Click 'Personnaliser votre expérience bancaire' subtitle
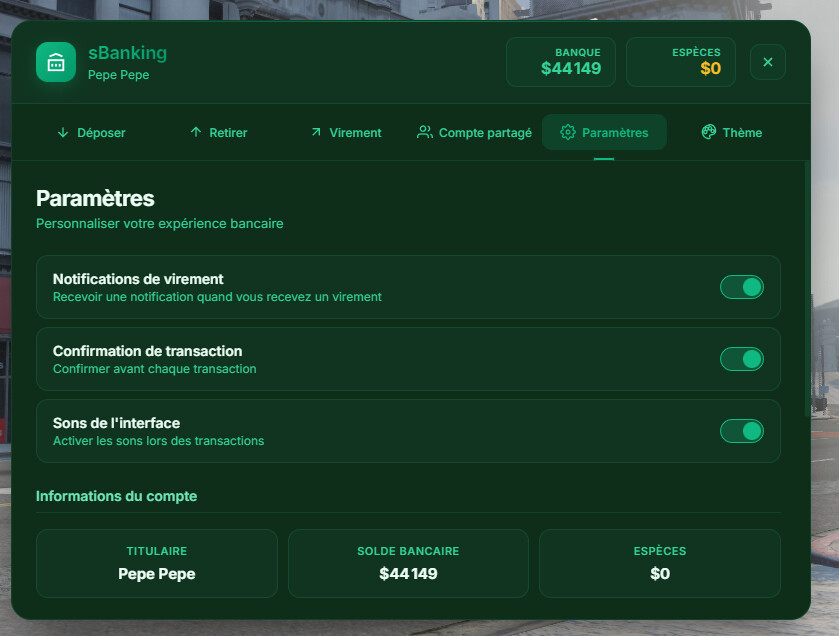The height and width of the screenshot is (636, 839). tap(159, 224)
